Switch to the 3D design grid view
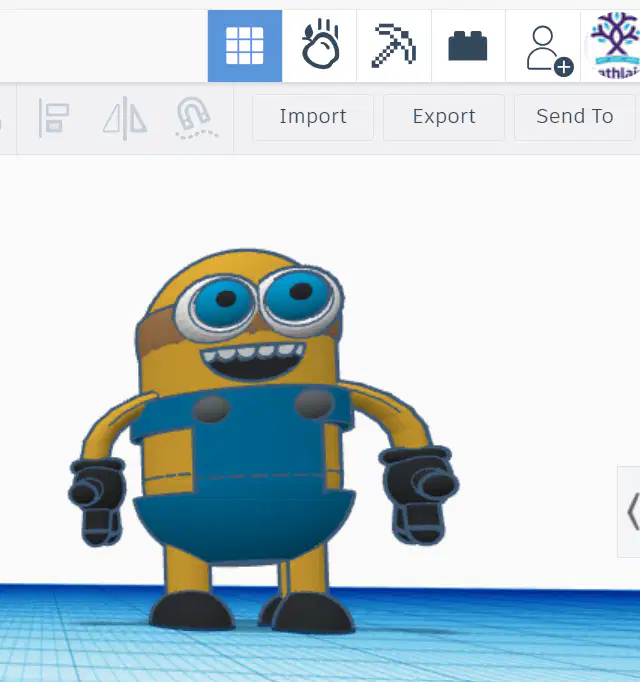The height and width of the screenshot is (682, 640). [245, 46]
